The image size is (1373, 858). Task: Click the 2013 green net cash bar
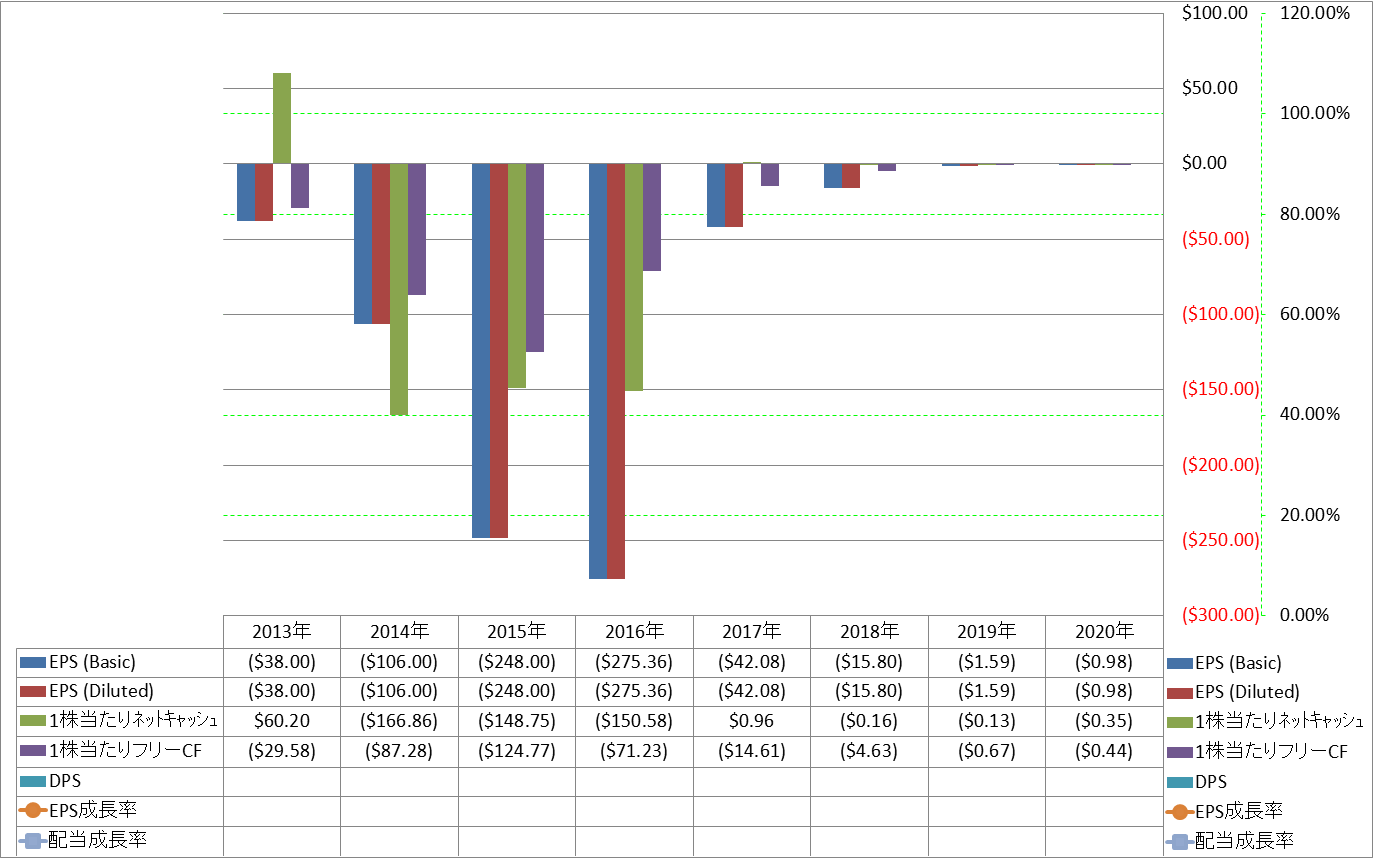point(282,118)
